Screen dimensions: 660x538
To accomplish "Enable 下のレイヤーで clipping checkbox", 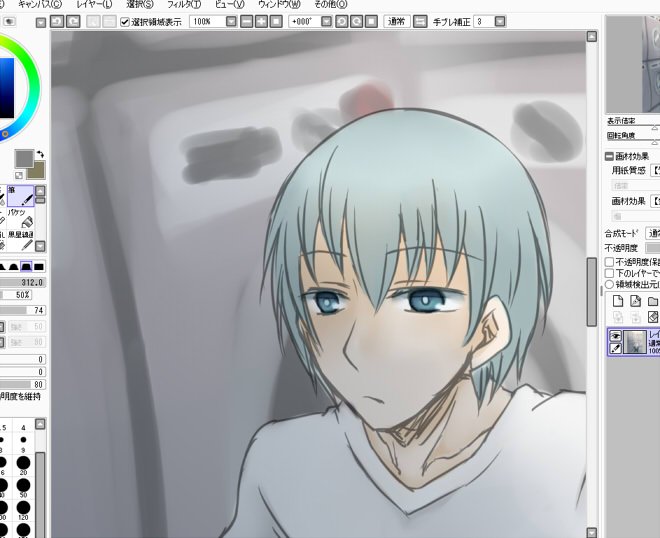I will [609, 273].
